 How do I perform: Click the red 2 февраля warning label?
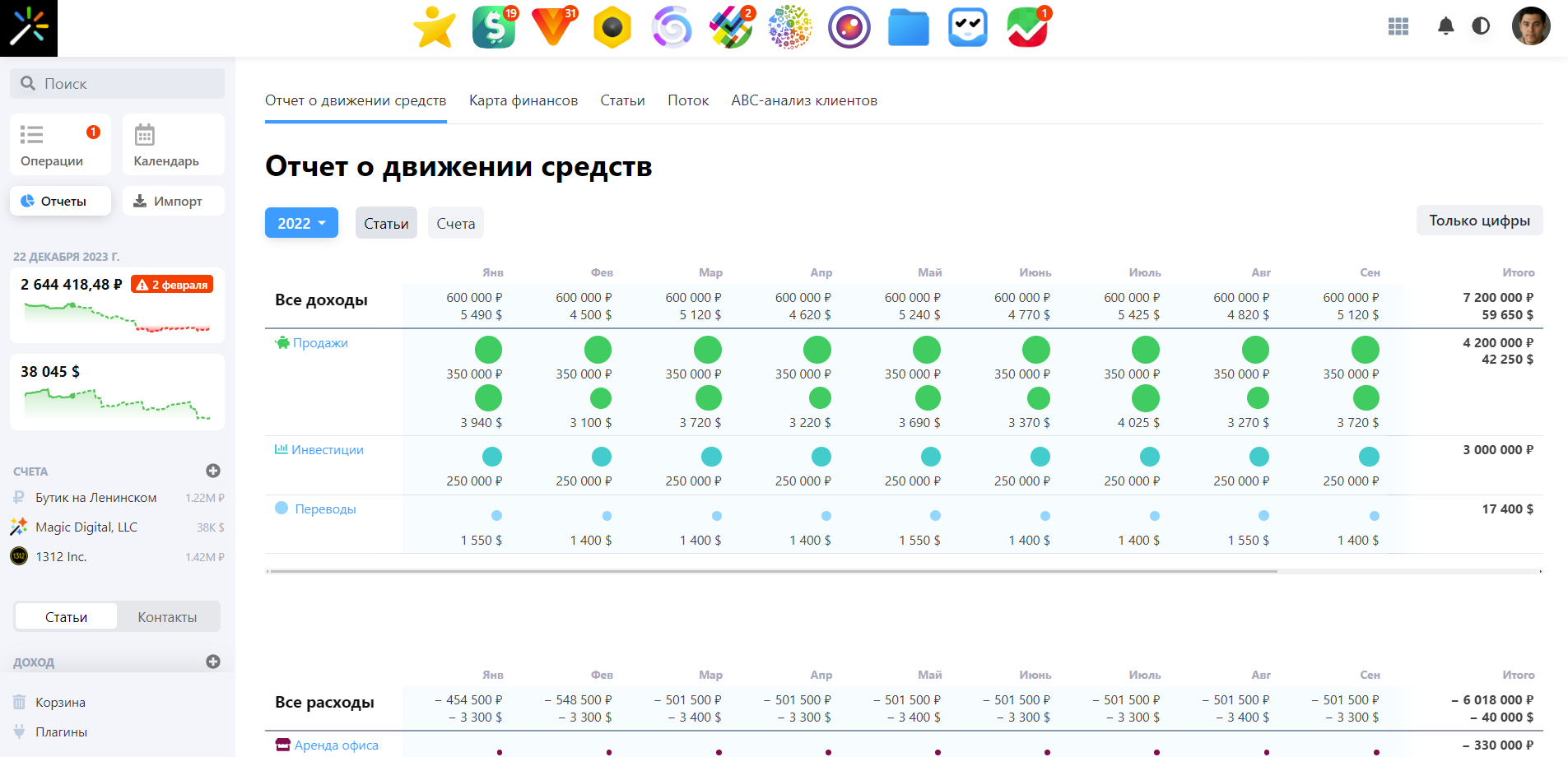tap(171, 283)
